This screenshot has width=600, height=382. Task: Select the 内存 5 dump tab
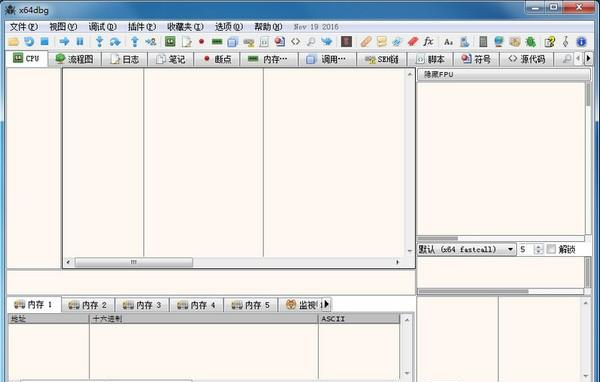pyautogui.click(x=251, y=305)
